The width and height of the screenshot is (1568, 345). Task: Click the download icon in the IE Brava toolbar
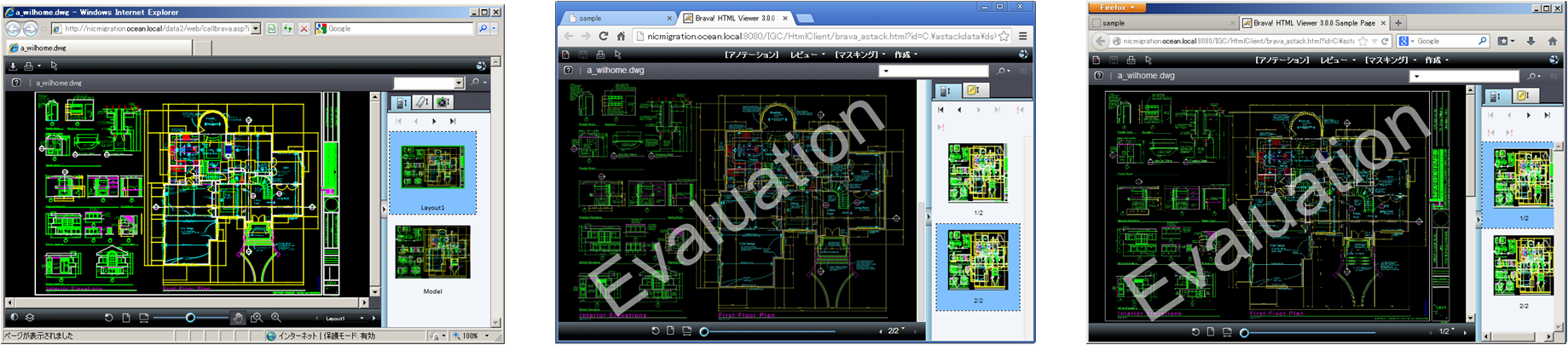tap(13, 66)
